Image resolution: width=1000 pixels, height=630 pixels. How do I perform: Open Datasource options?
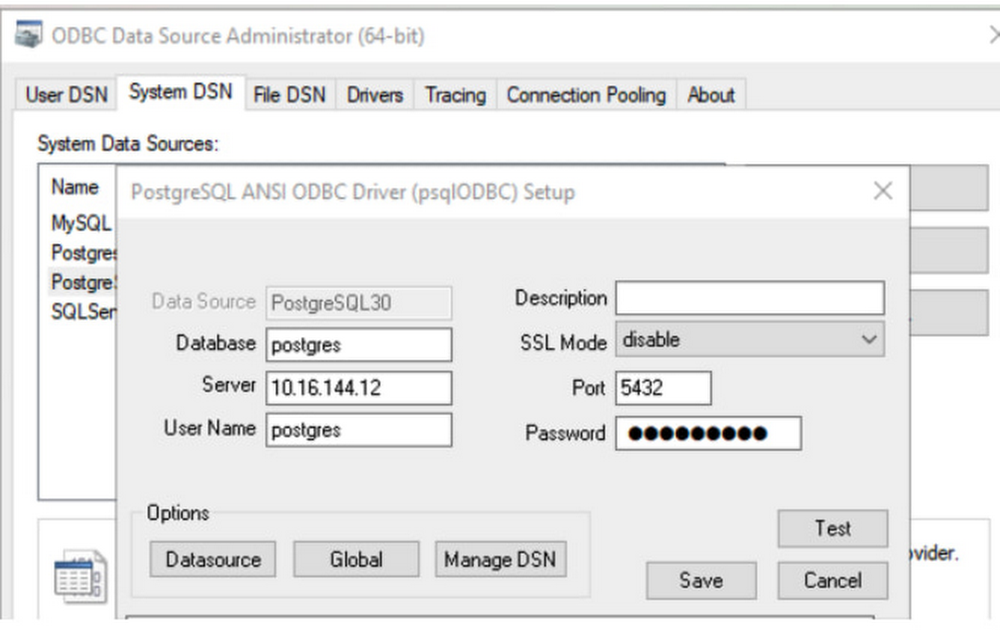click(213, 560)
